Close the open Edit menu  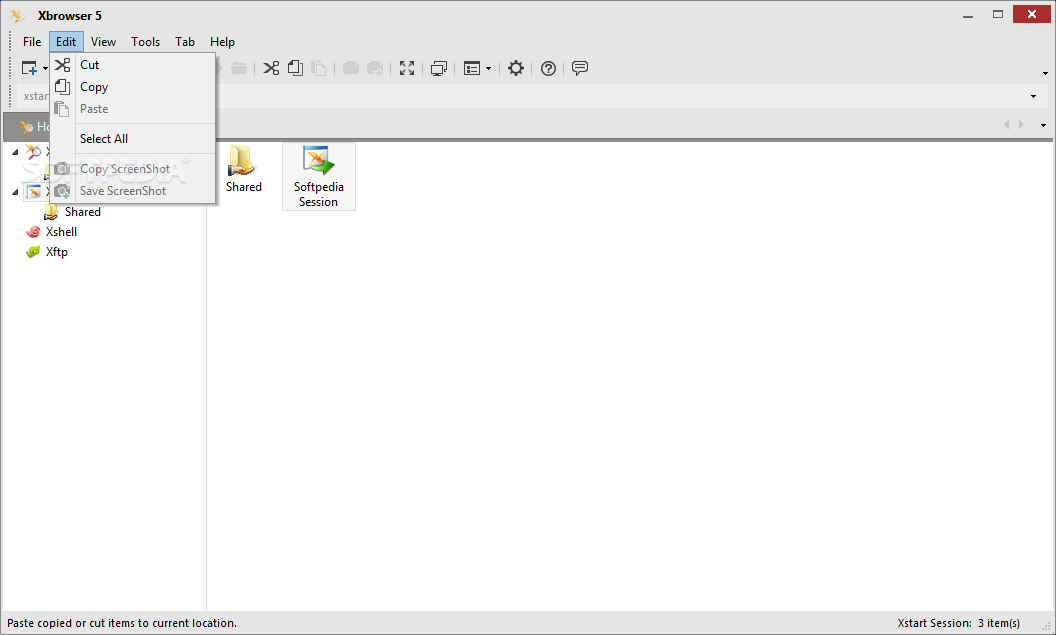tap(66, 42)
